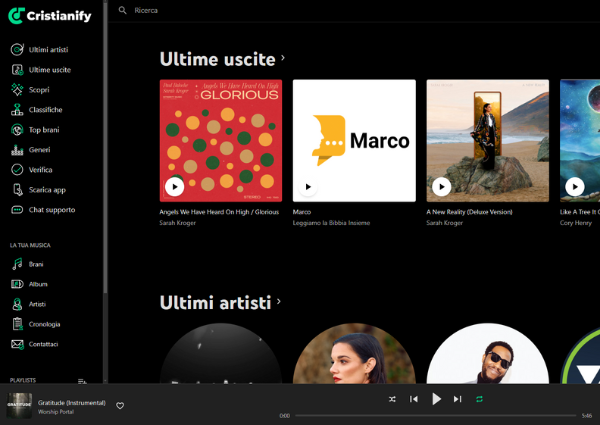This screenshot has height=425, width=600.
Task: Open the Ultime uscite section heading
Action: 217,59
